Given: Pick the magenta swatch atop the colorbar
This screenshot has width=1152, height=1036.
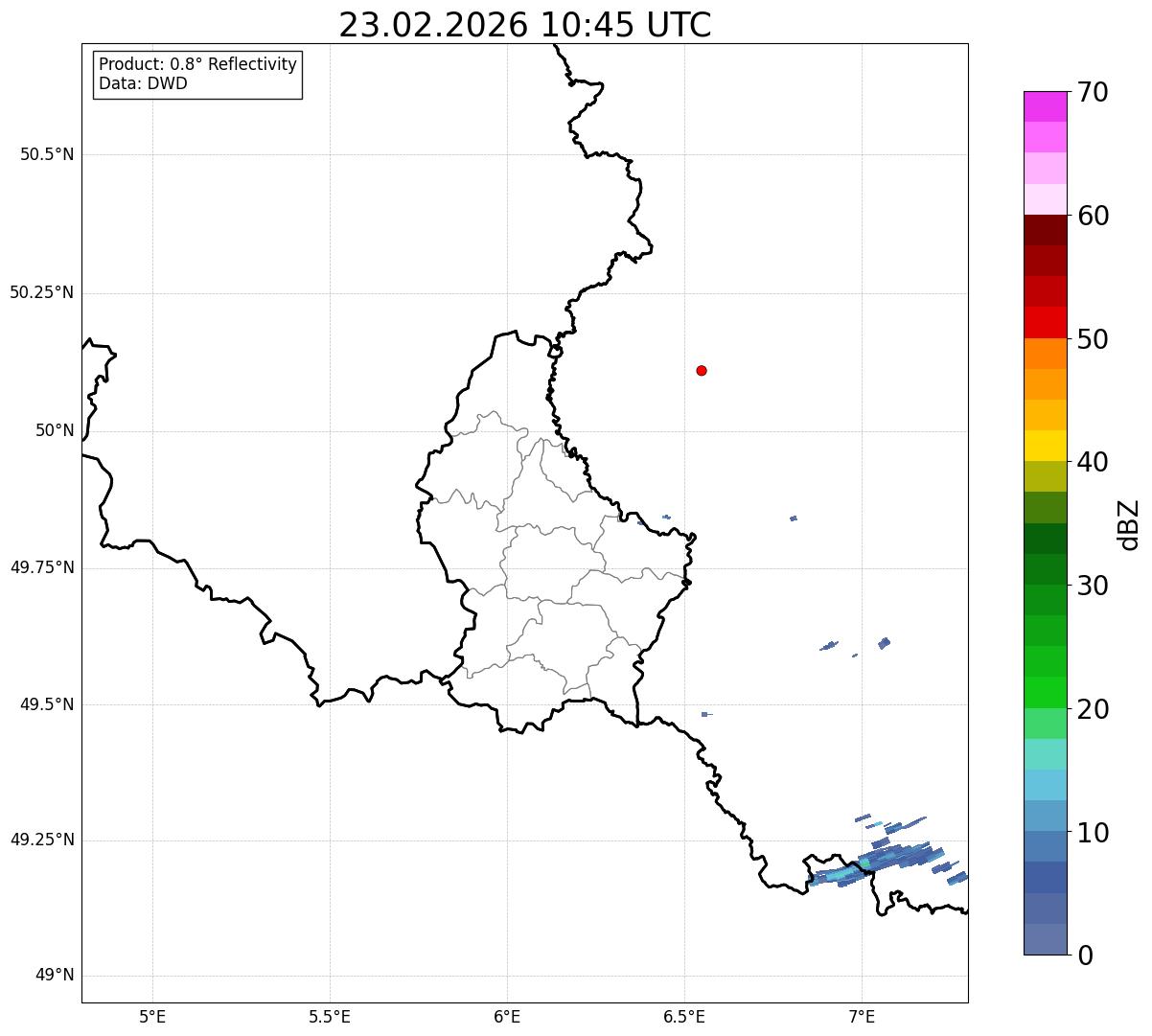Looking at the screenshot, I should (1045, 106).
